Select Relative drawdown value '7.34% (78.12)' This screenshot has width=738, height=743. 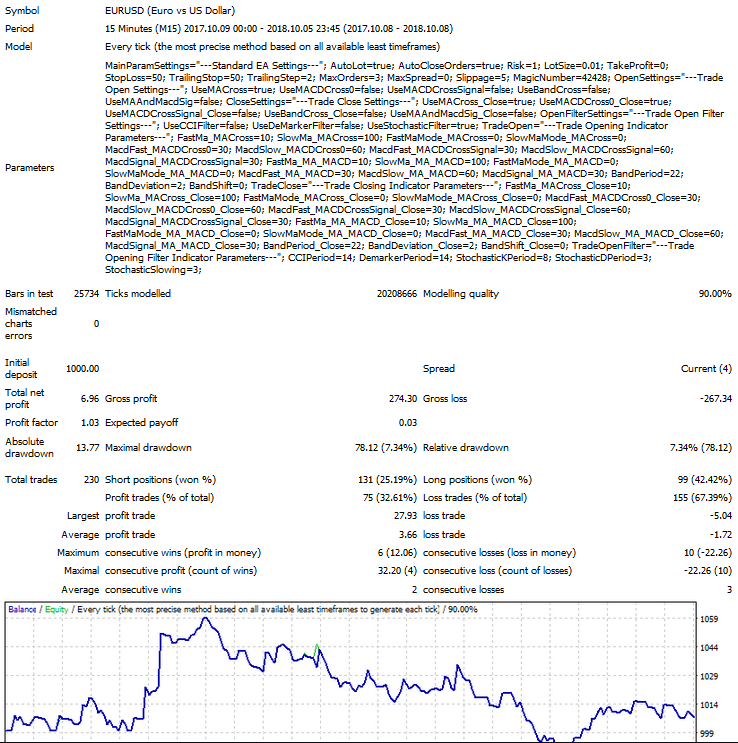[701, 448]
